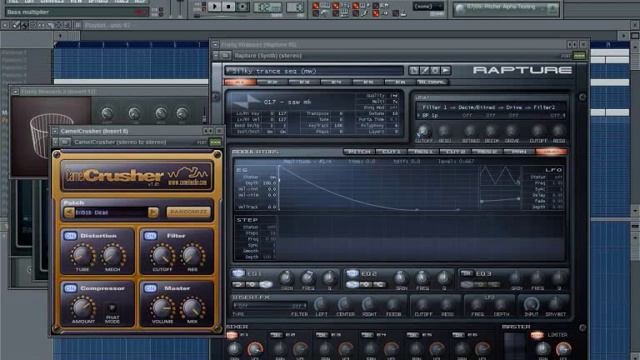The image size is (640, 360).
Task: Click the CamelCrusher patch name display
Action: (x=111, y=212)
